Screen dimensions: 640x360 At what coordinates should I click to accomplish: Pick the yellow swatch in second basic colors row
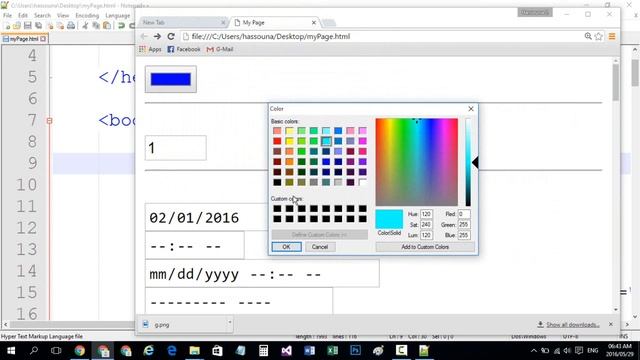coord(289,141)
